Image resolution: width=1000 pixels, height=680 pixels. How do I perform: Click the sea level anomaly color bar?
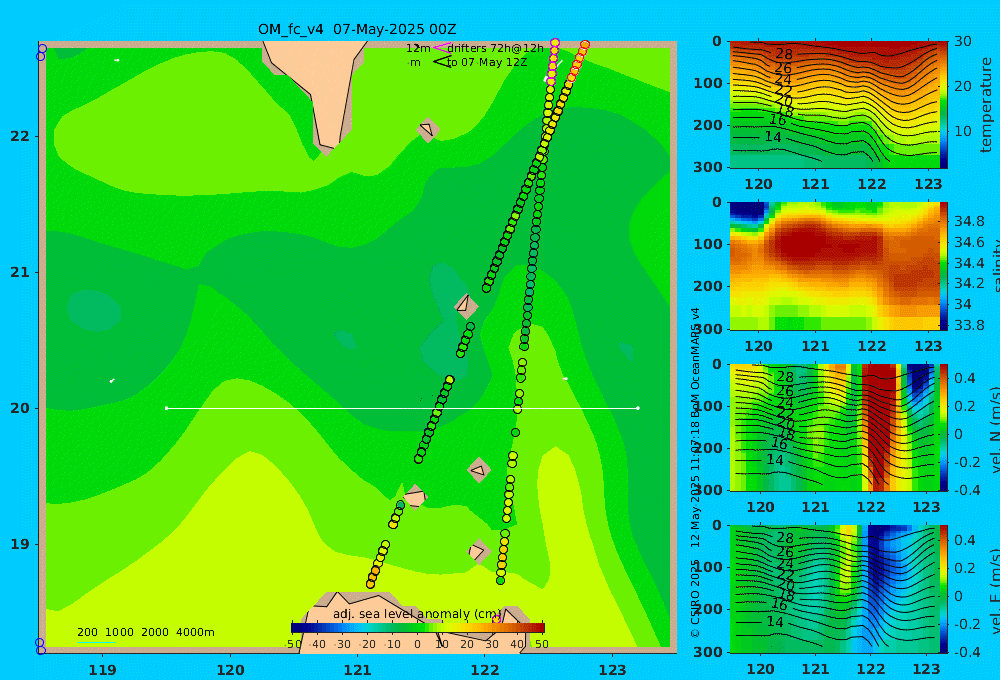coord(418,628)
